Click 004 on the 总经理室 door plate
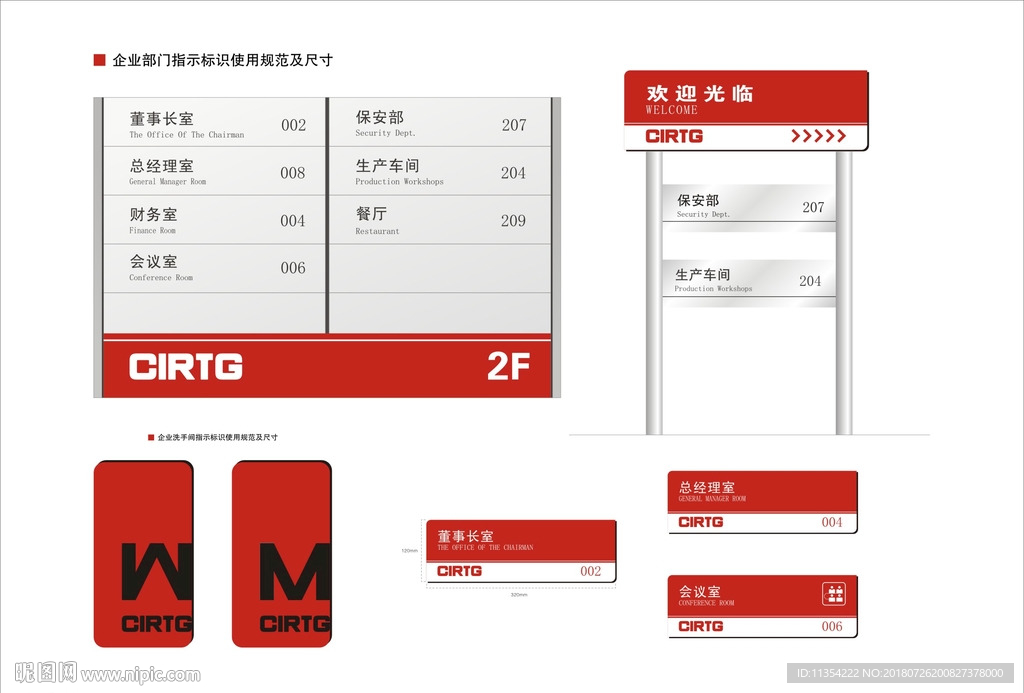 click(832, 522)
